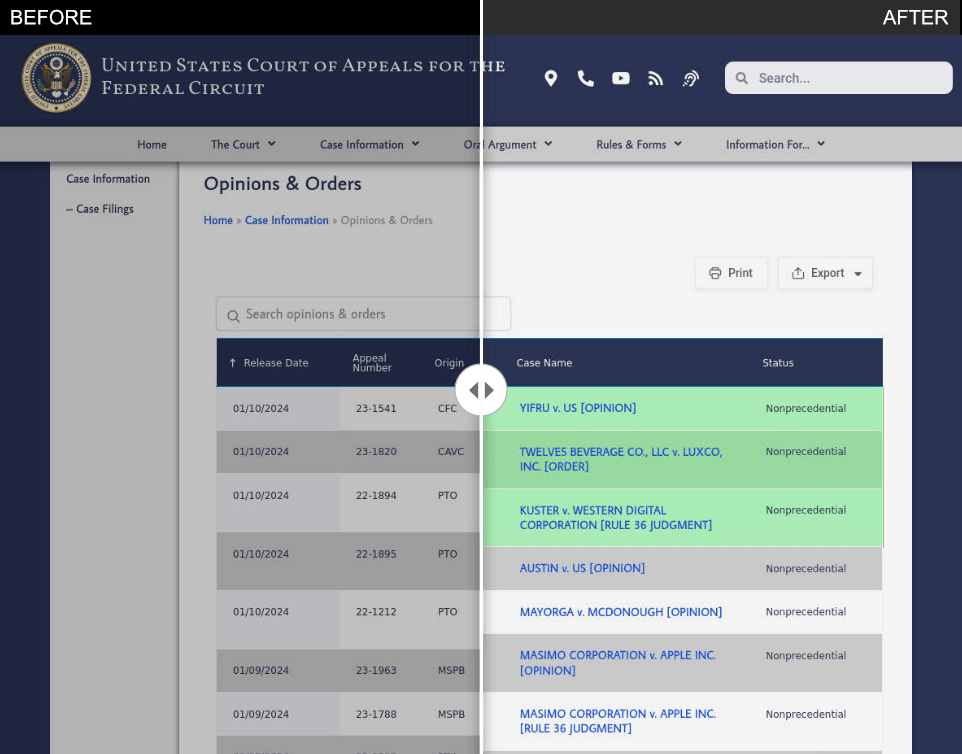Expand the Case Information nav menu
Viewport: 962px width, 754px height.
tap(369, 145)
